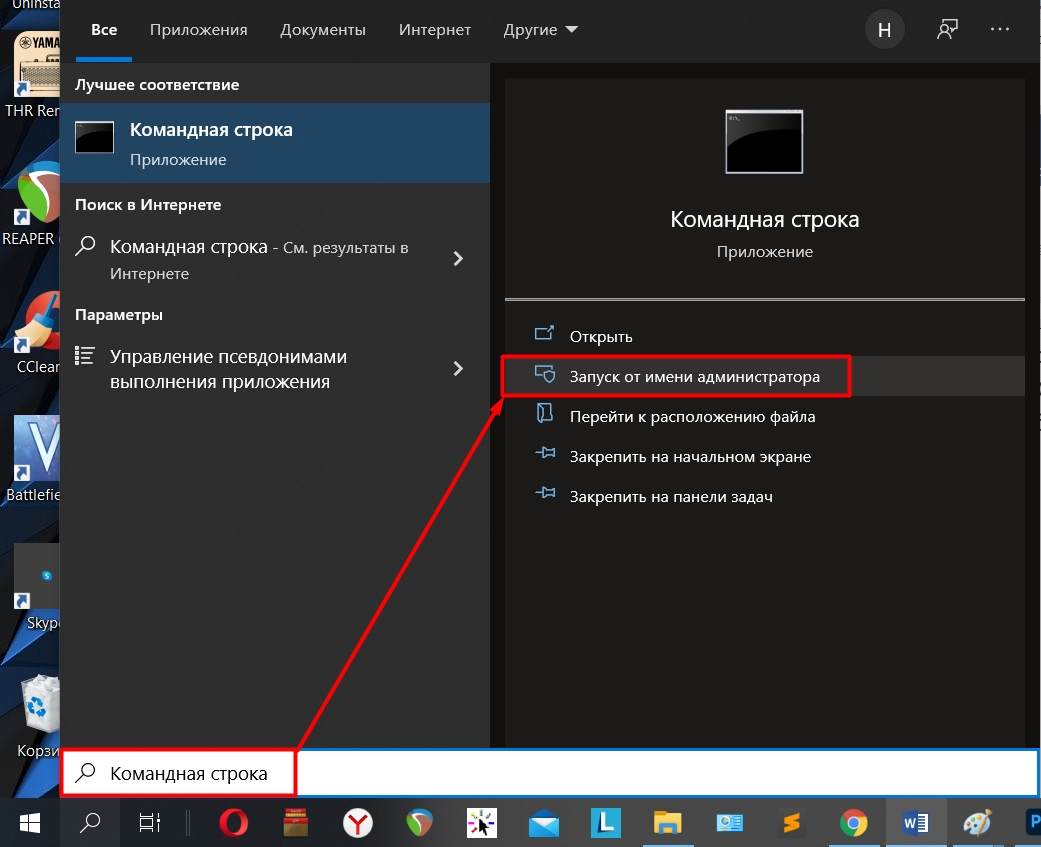Select the Корзина recycle bin icon
This screenshot has width=1041, height=847.
39,716
